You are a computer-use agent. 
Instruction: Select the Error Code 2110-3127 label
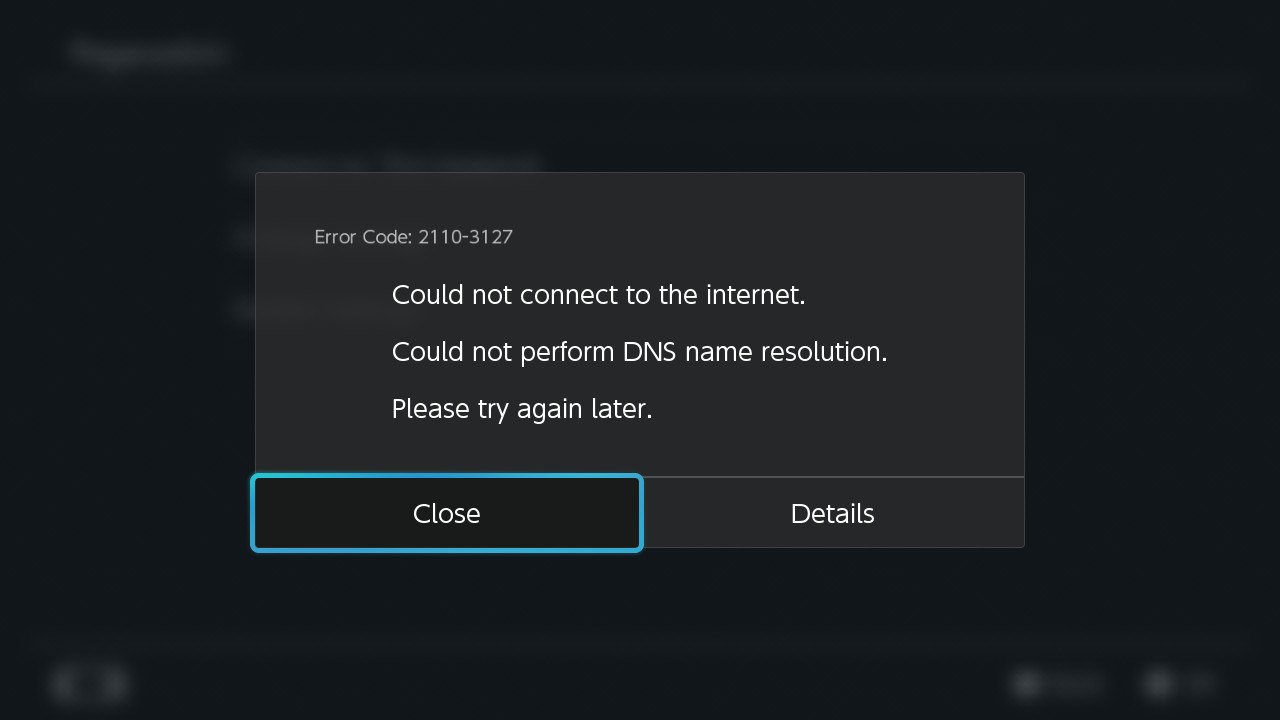413,237
